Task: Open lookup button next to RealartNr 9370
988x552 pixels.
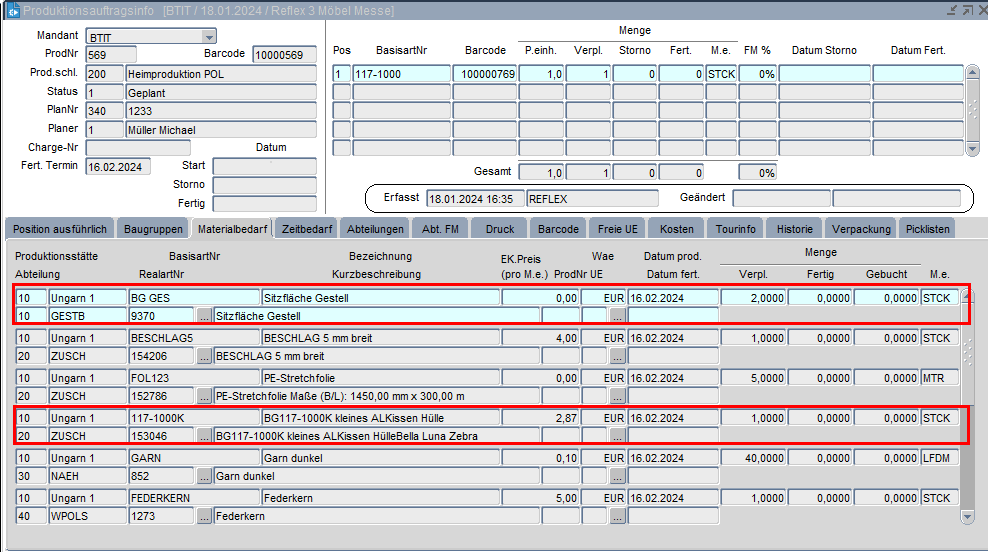Action: 204,316
